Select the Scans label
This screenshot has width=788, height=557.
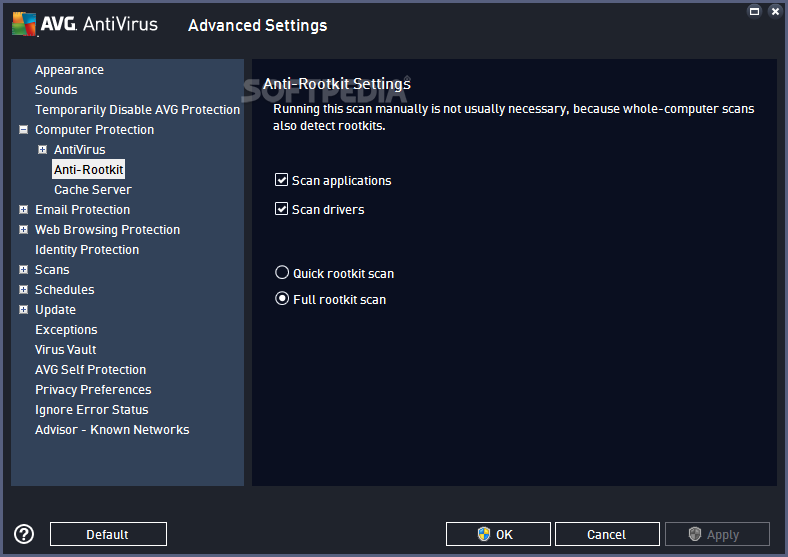[x=52, y=269]
